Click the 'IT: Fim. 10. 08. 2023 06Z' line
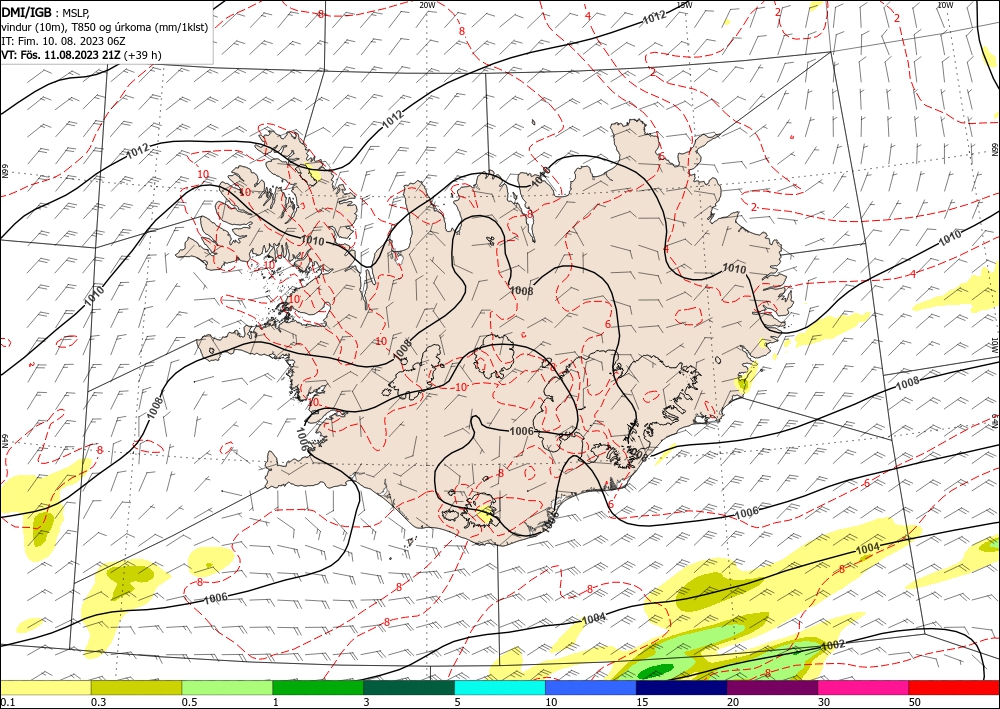1000x709 pixels. pyautogui.click(x=60, y=41)
